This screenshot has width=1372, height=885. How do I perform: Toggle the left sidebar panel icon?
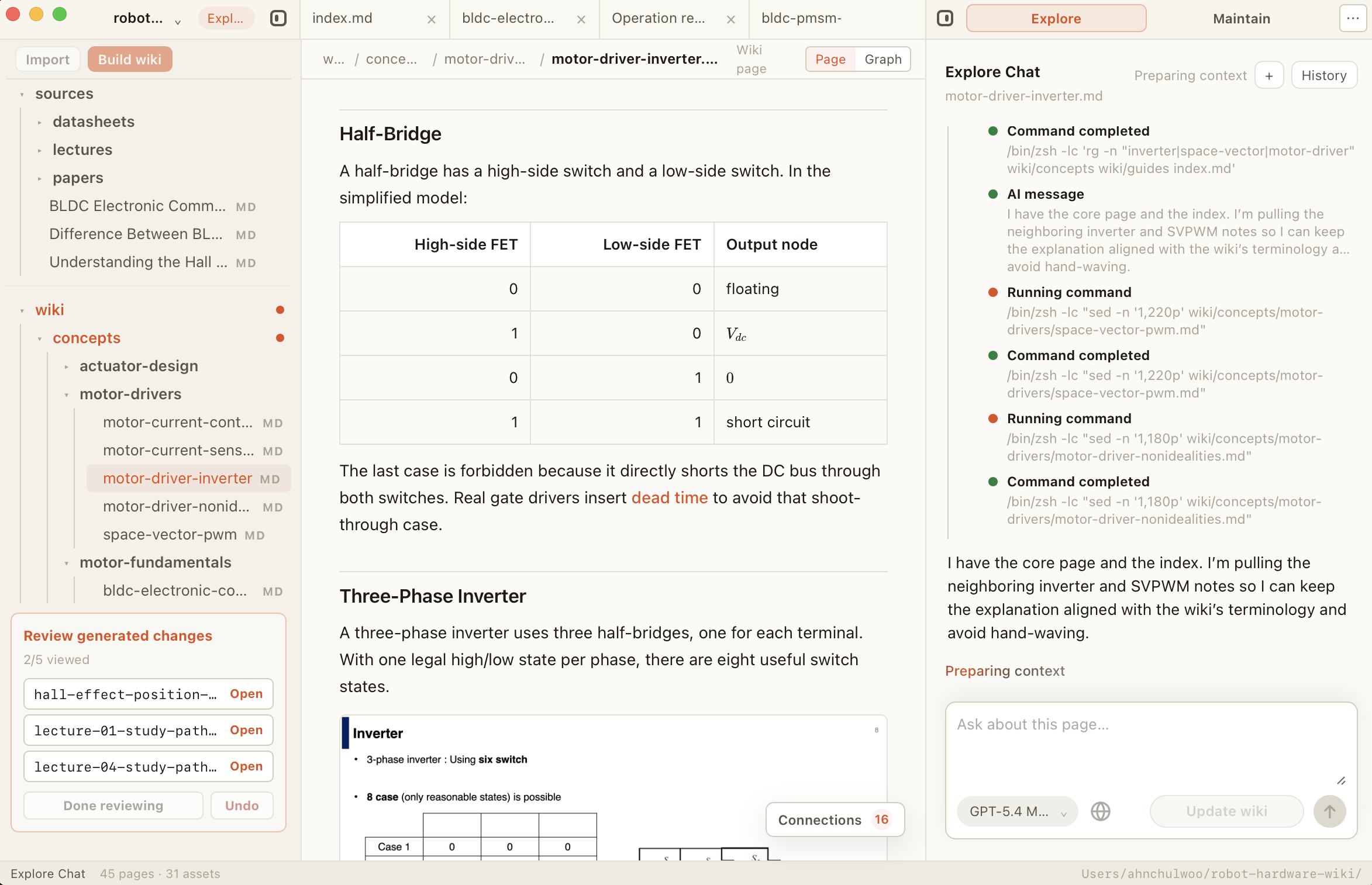[278, 18]
